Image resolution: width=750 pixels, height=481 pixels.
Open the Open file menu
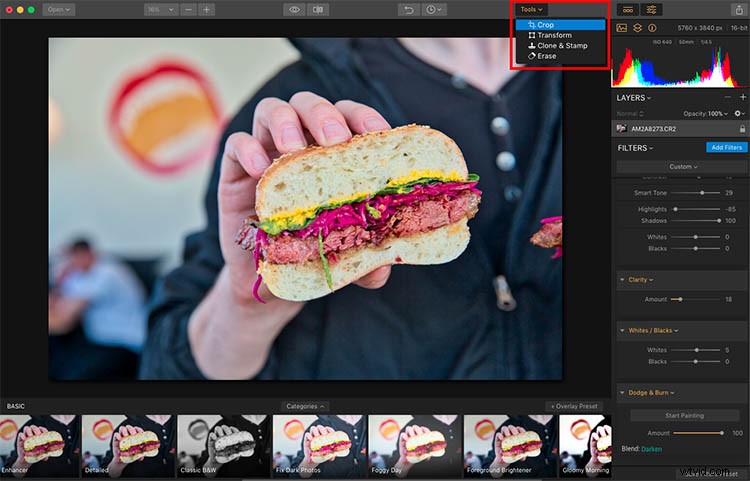[59, 10]
